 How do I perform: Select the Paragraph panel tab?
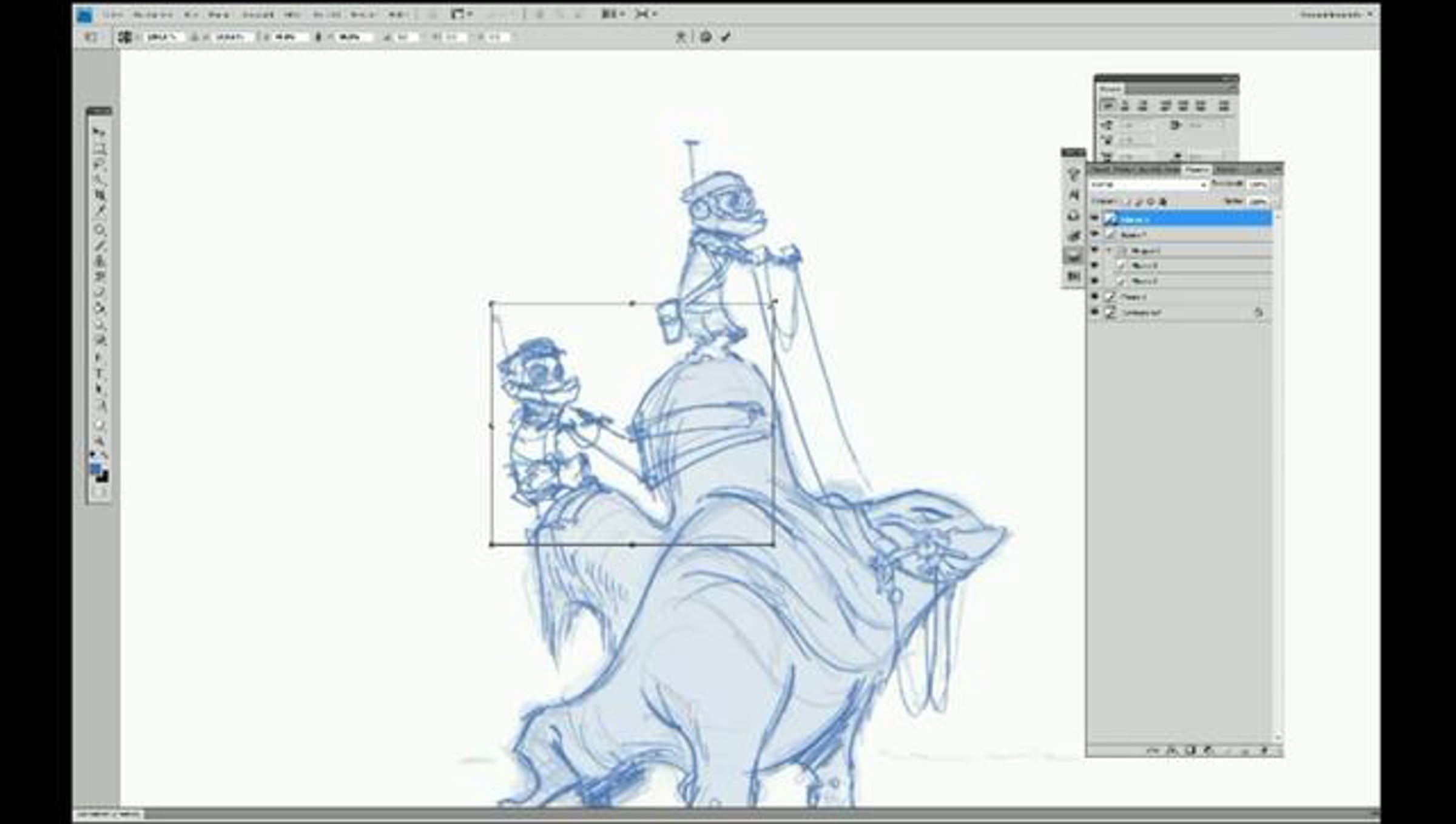pyautogui.click(x=1110, y=89)
